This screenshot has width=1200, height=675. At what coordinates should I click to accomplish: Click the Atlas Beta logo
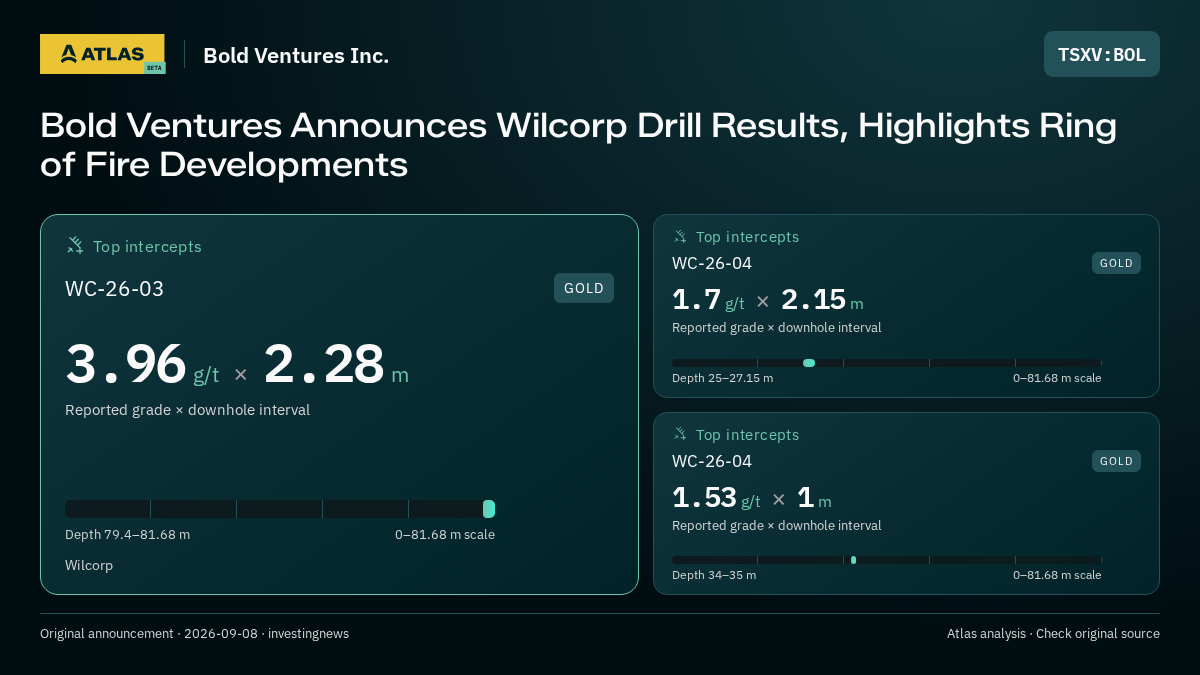click(102, 54)
